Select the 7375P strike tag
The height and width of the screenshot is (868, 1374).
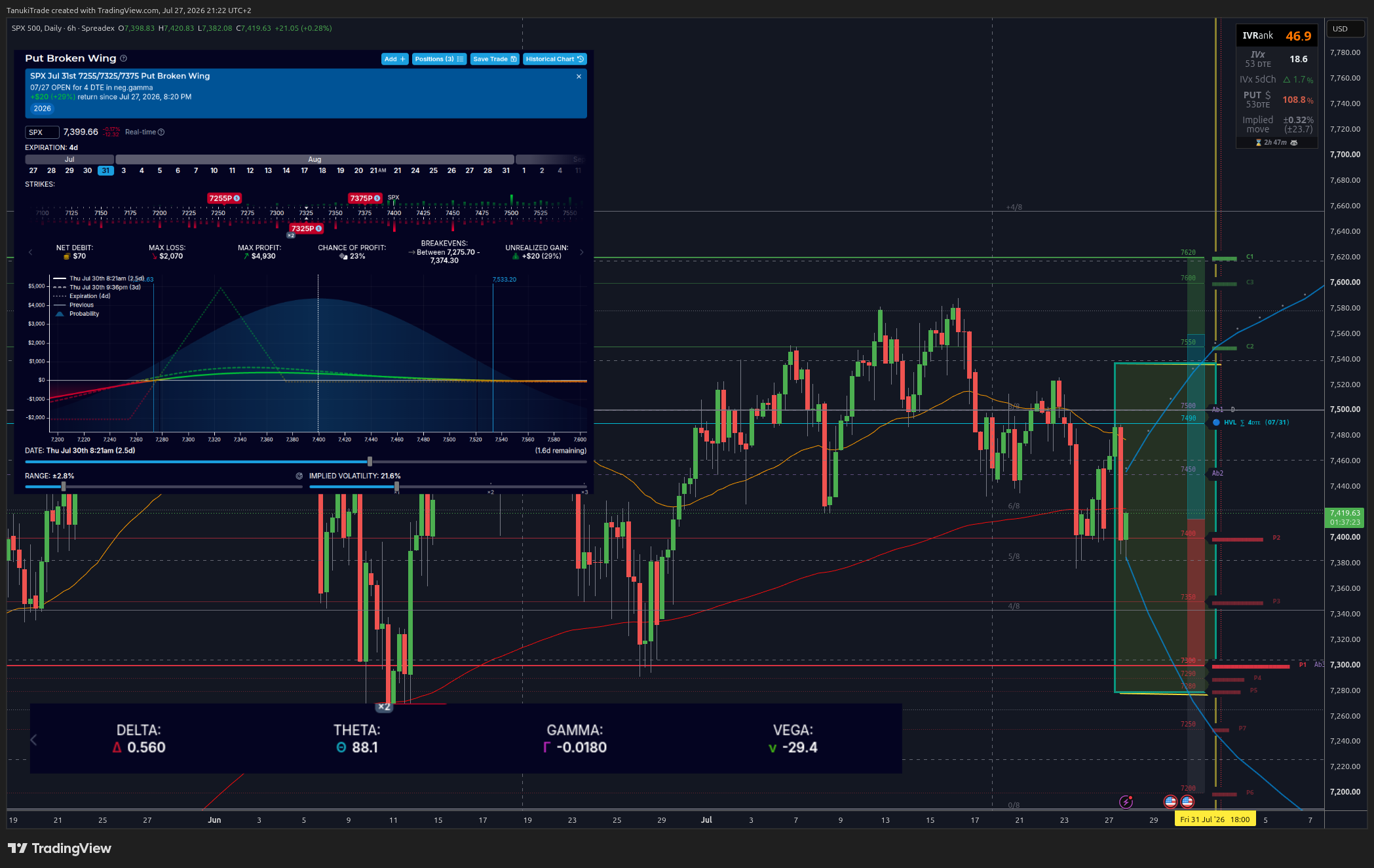point(365,198)
